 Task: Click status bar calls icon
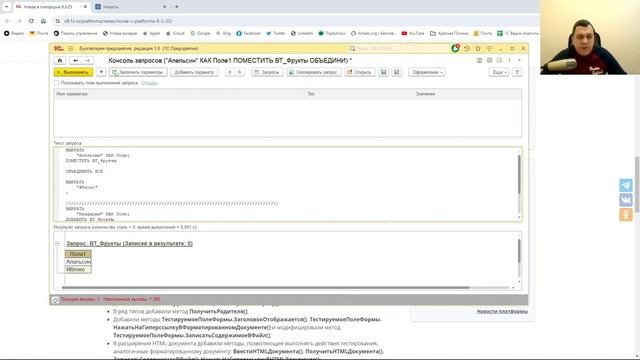tap(56, 300)
